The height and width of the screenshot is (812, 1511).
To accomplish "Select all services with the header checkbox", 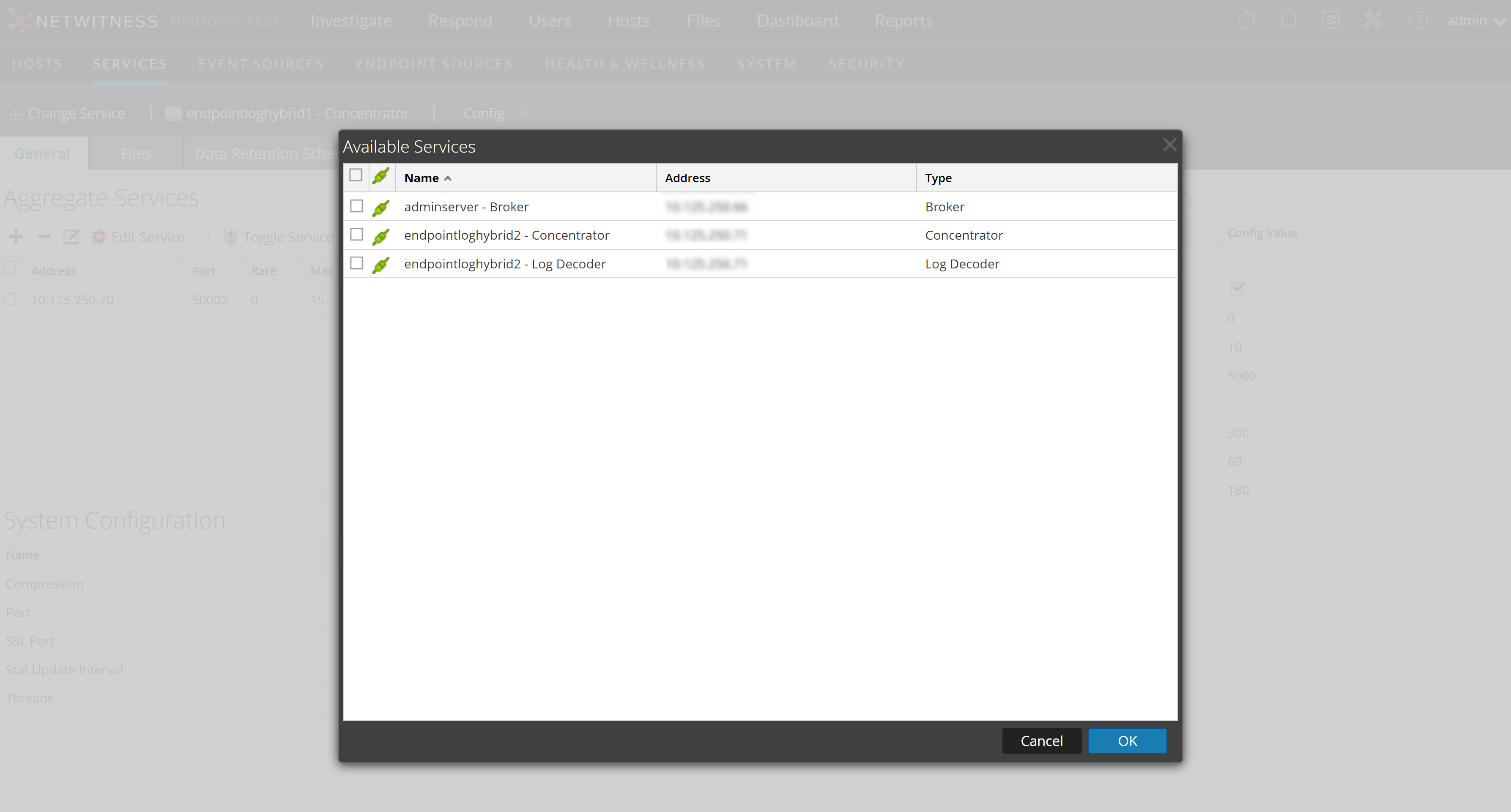I will pos(356,175).
